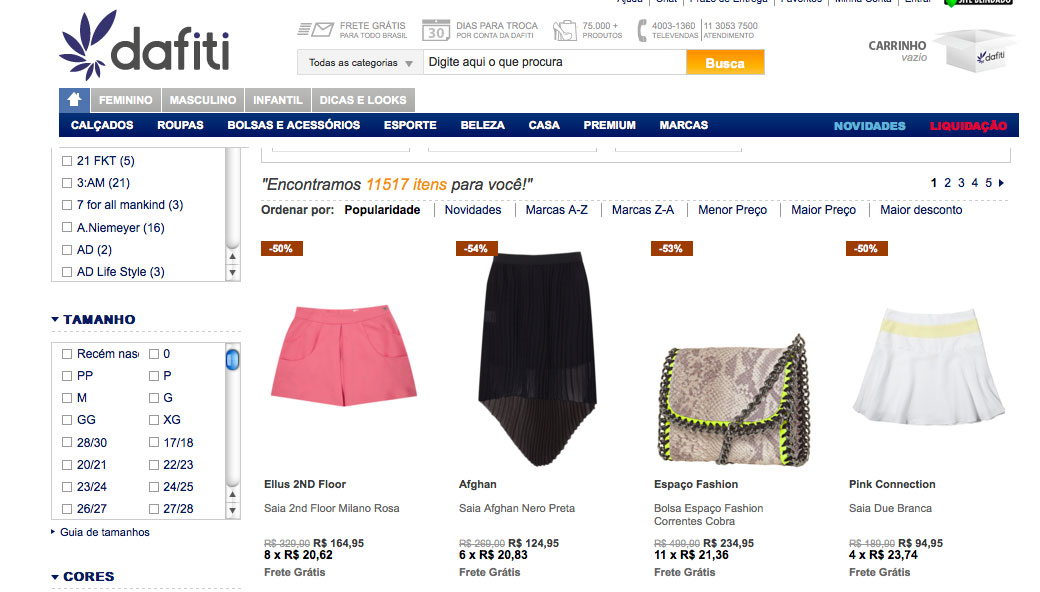
Task: Check the 3:AM brand filter
Action: [x=67, y=183]
